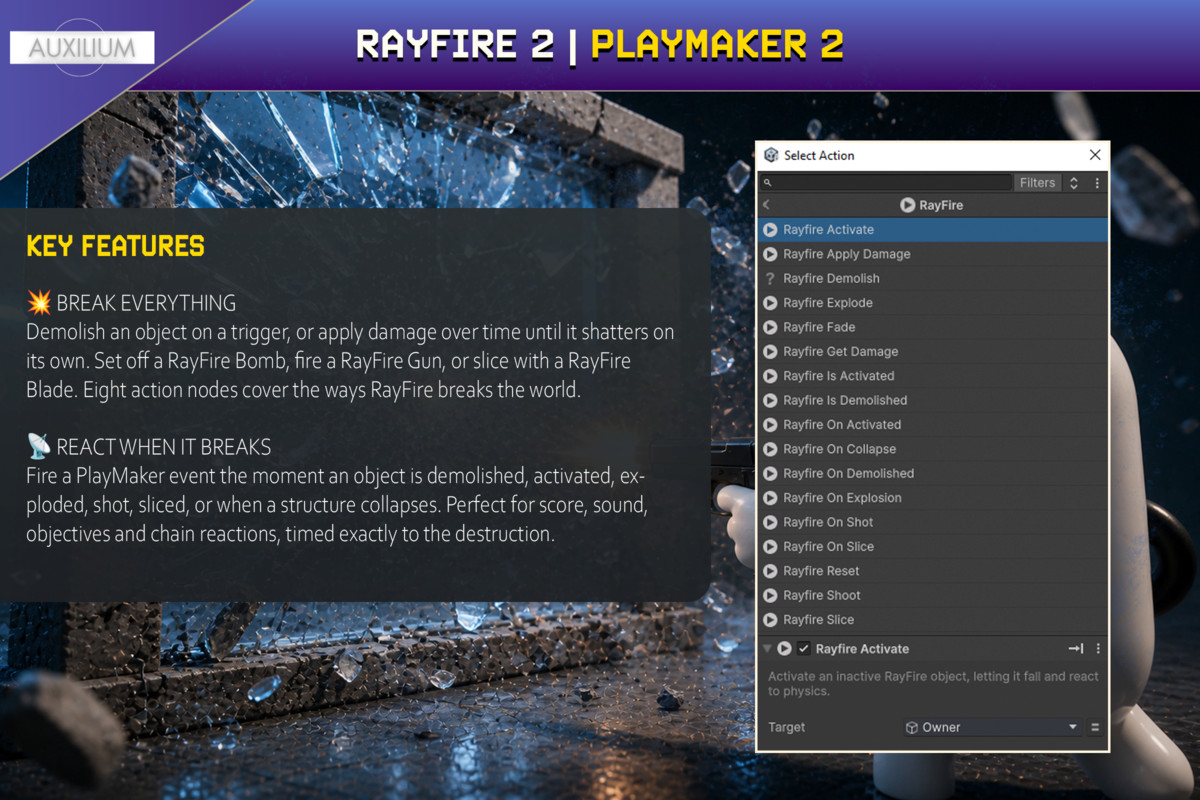
Task: Click the Select Action window title icon
Action: click(771, 155)
